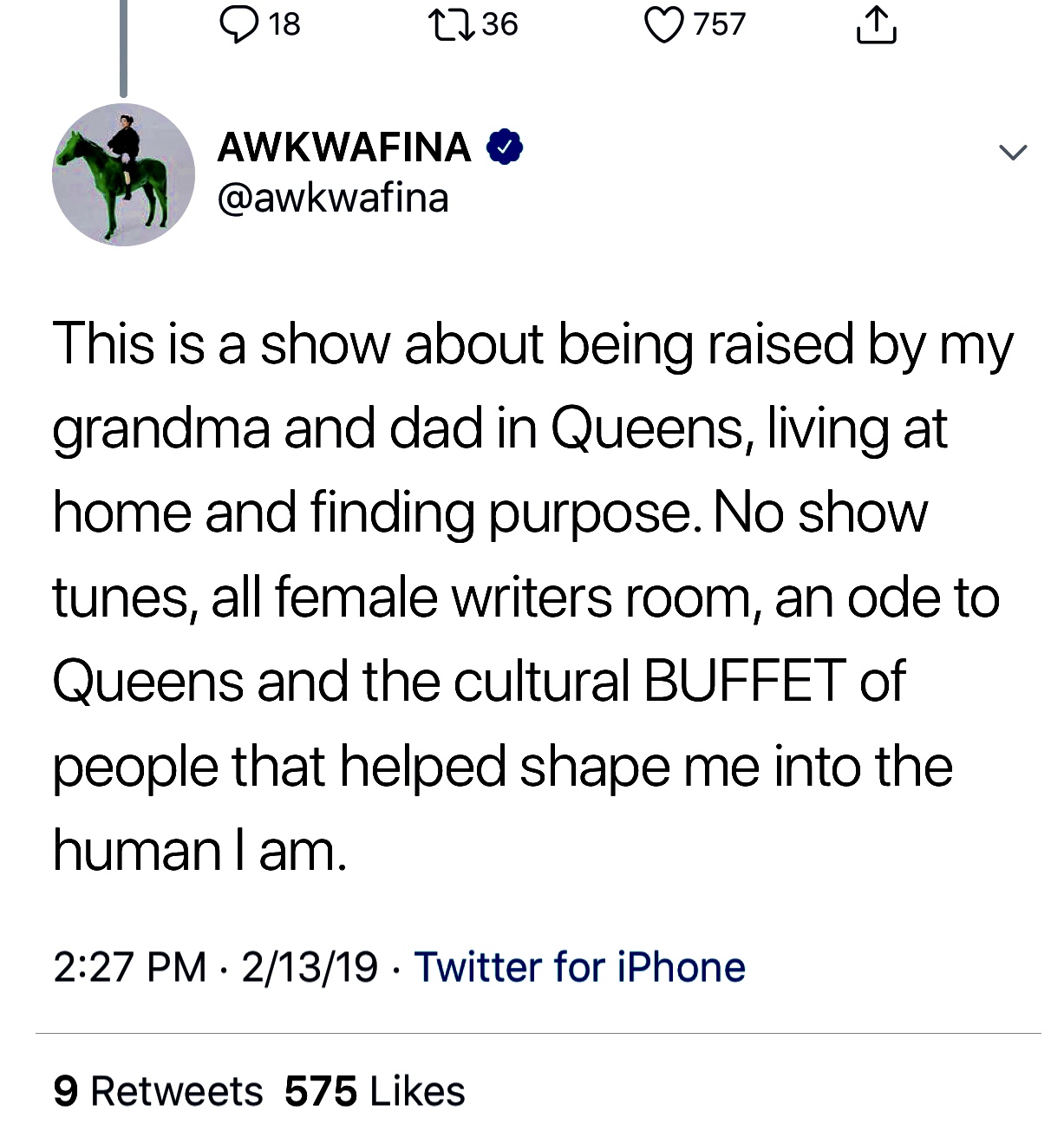Tap the reply count 18
Image resolution: width=1064 pixels, height=1124 pixels.
click(284, 24)
